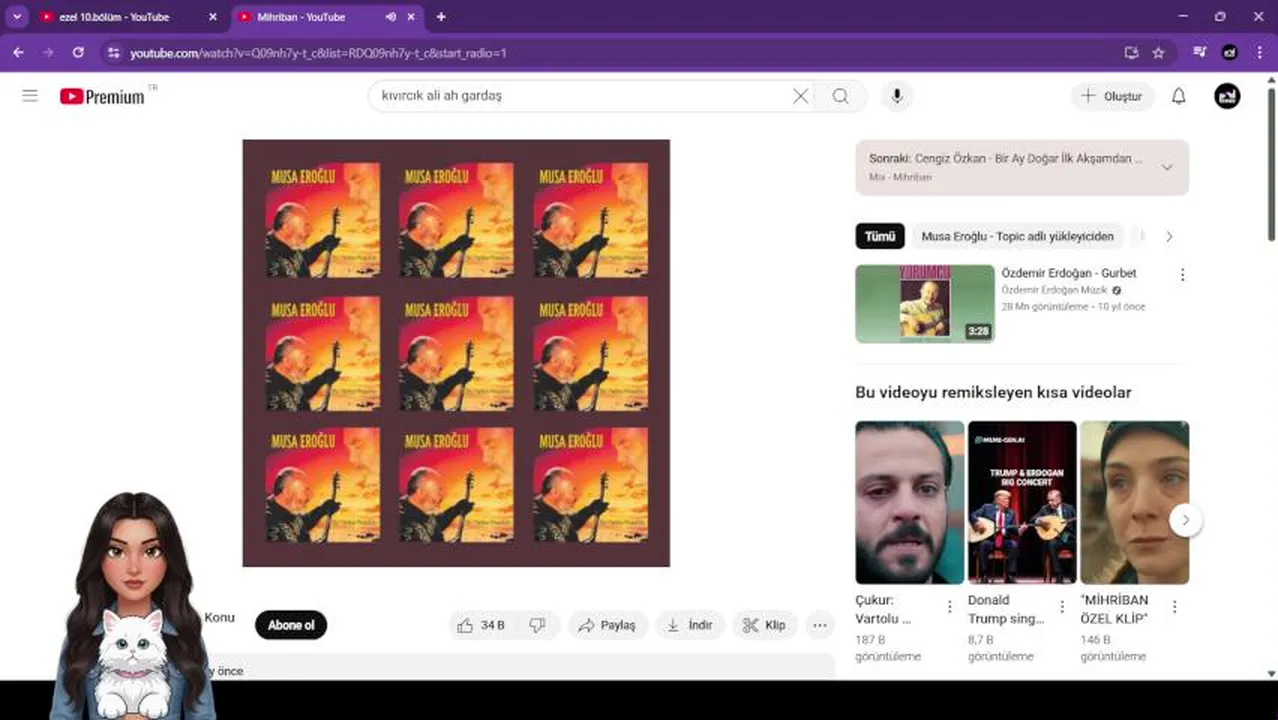Open media controls icon in Chrome toolbar
The image size is (1278, 720).
point(1199,52)
